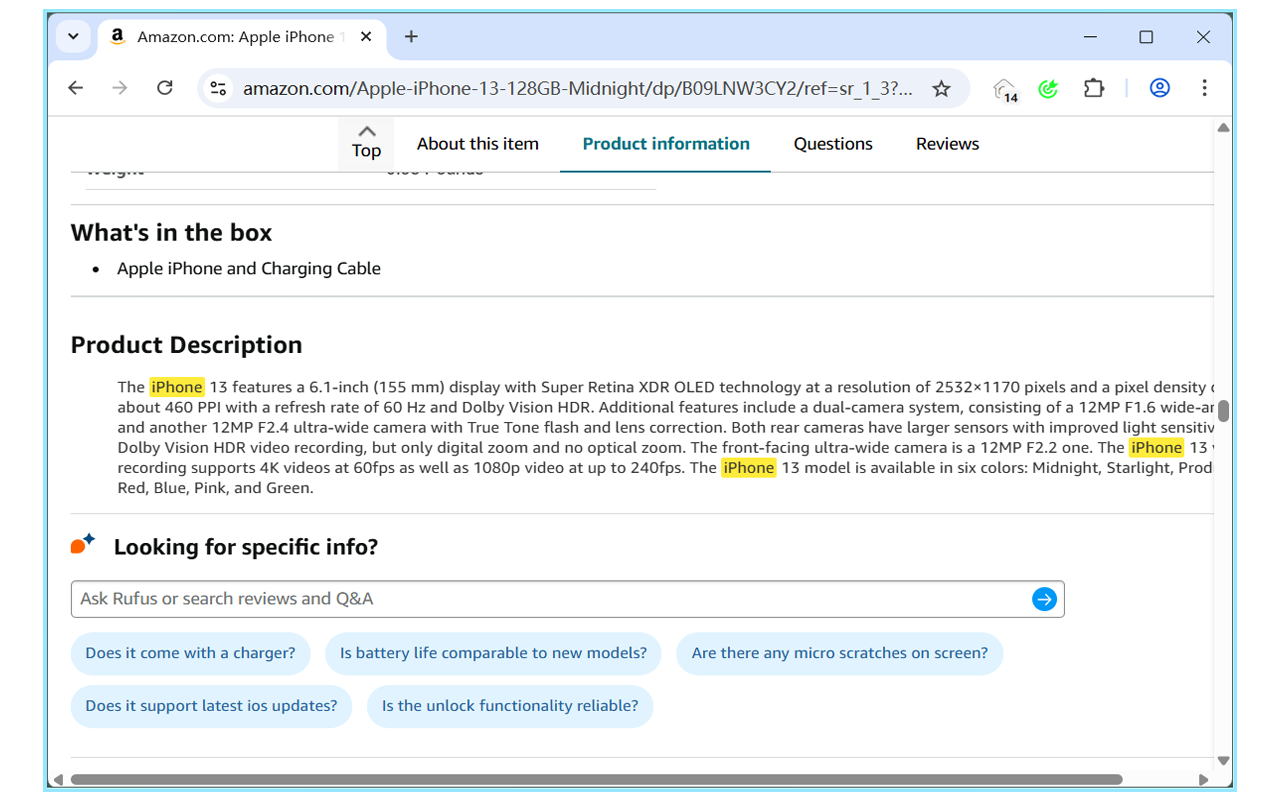Expand the tab search dropdown arrow
This screenshot has width=1280, height=800.
tap(73, 37)
